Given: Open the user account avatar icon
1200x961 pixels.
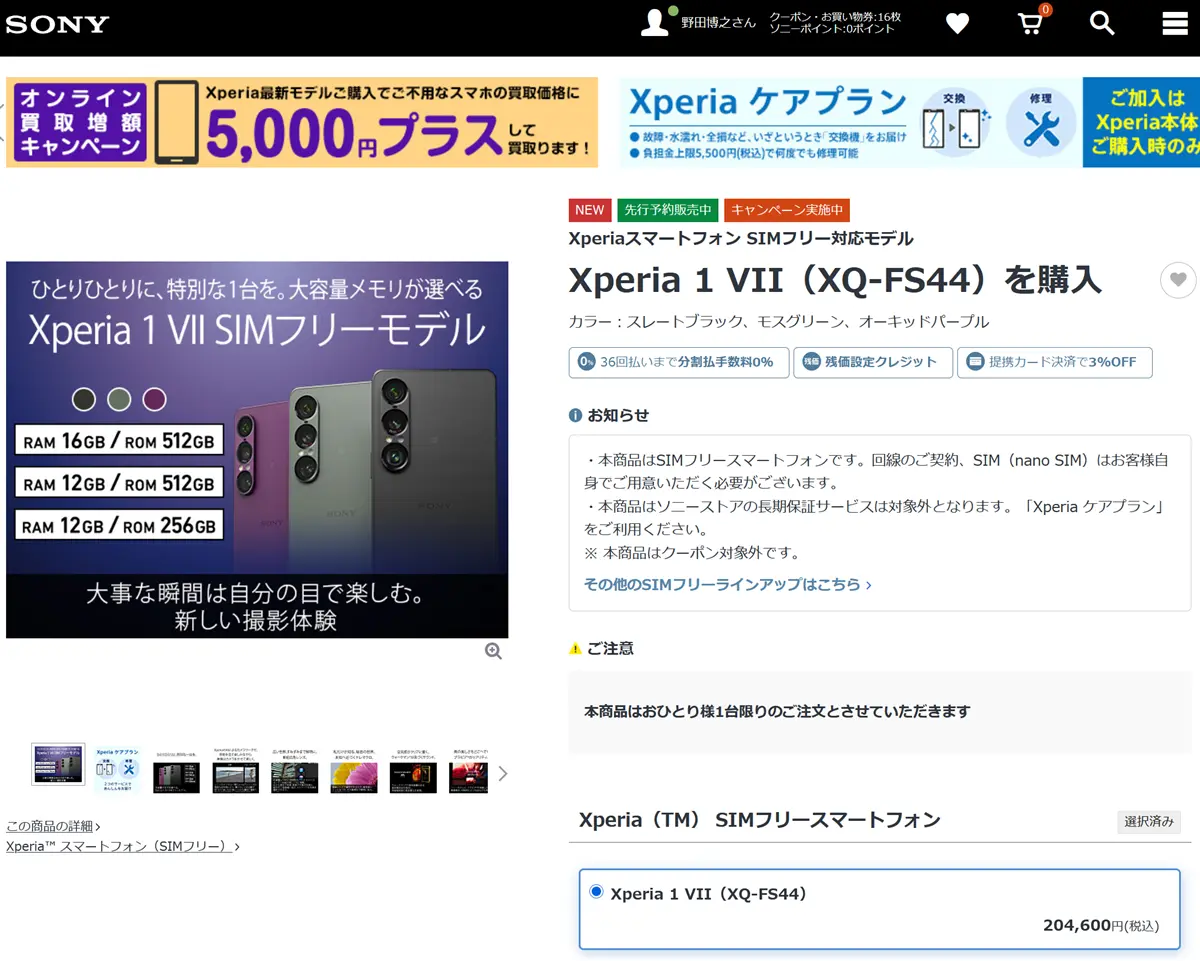Looking at the screenshot, I should (655, 22).
